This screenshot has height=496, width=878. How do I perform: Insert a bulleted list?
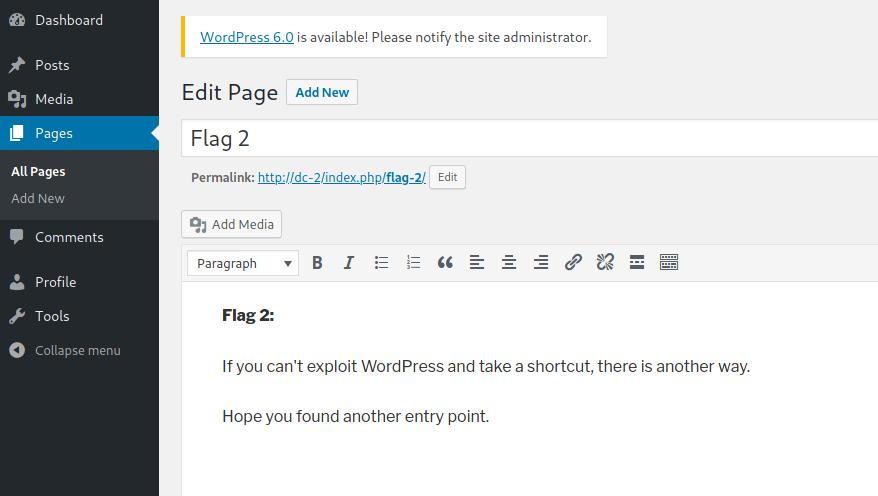click(x=381, y=263)
